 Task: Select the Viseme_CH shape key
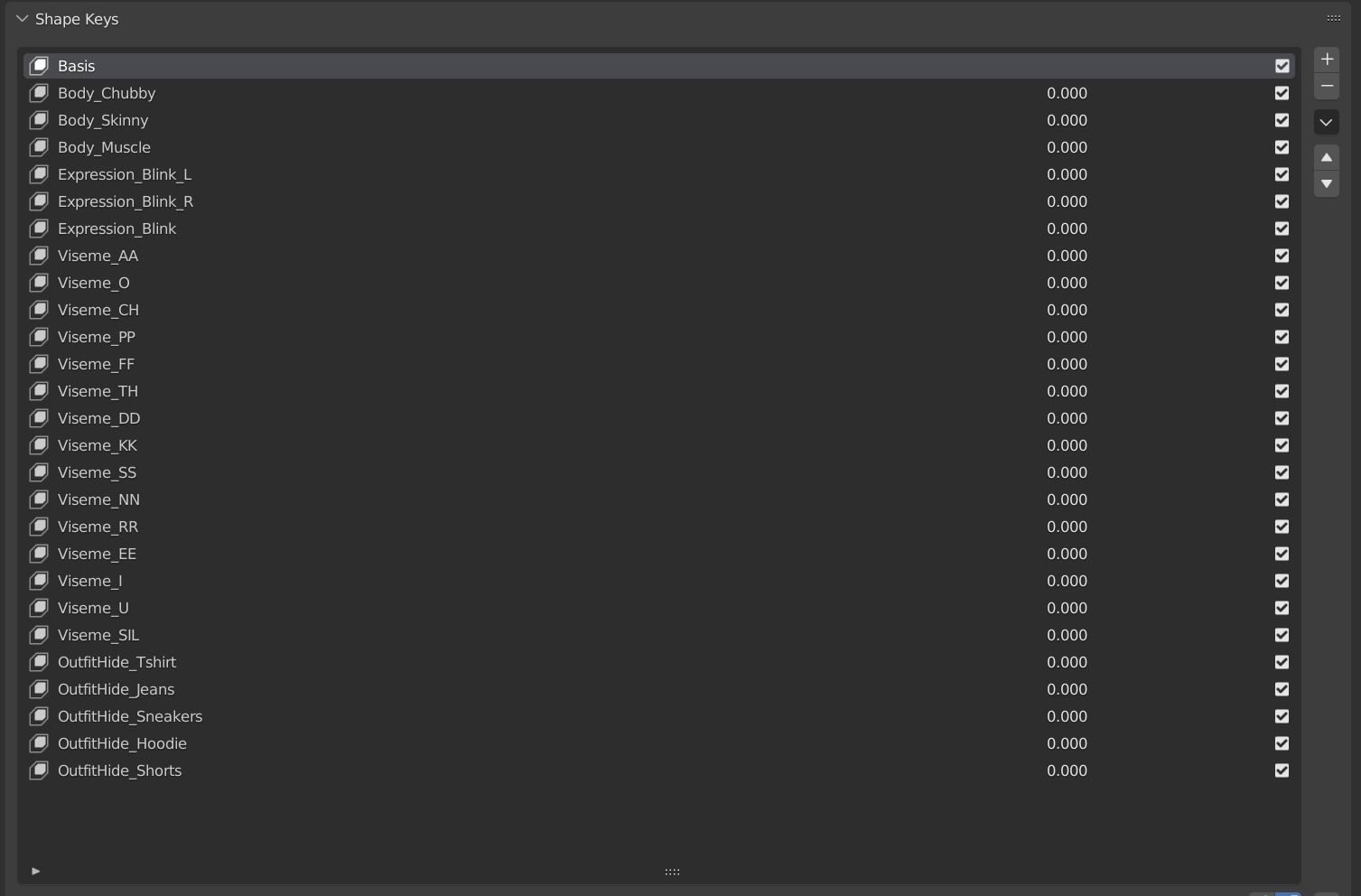(98, 310)
